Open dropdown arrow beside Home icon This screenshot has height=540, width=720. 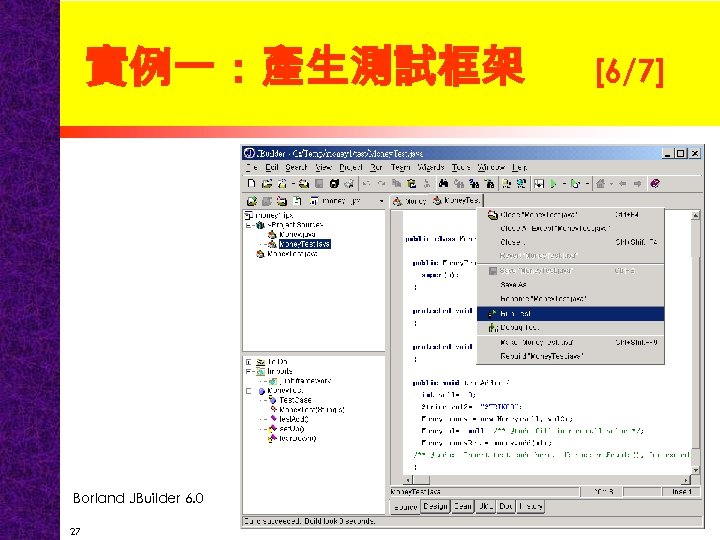(611, 184)
